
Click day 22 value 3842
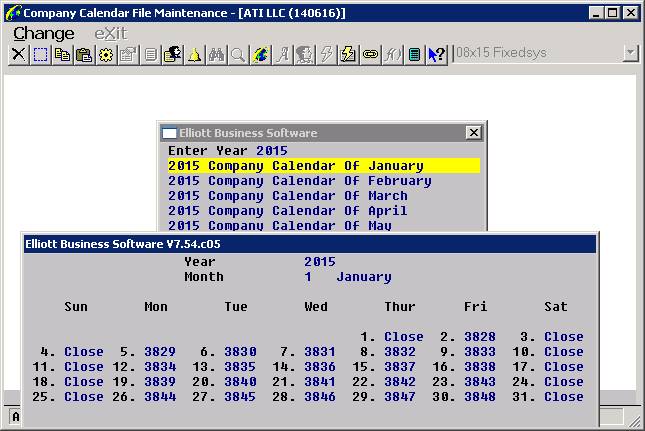pos(400,382)
